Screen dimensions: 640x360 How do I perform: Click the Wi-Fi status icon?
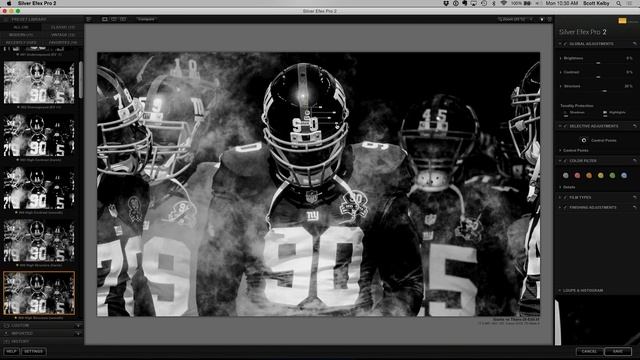(x=504, y=3)
